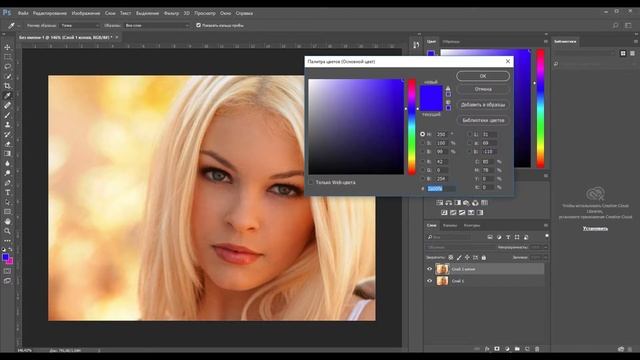This screenshot has width=640, height=360.
Task: Select the Rectangle shape tool
Action: click(x=7, y=212)
